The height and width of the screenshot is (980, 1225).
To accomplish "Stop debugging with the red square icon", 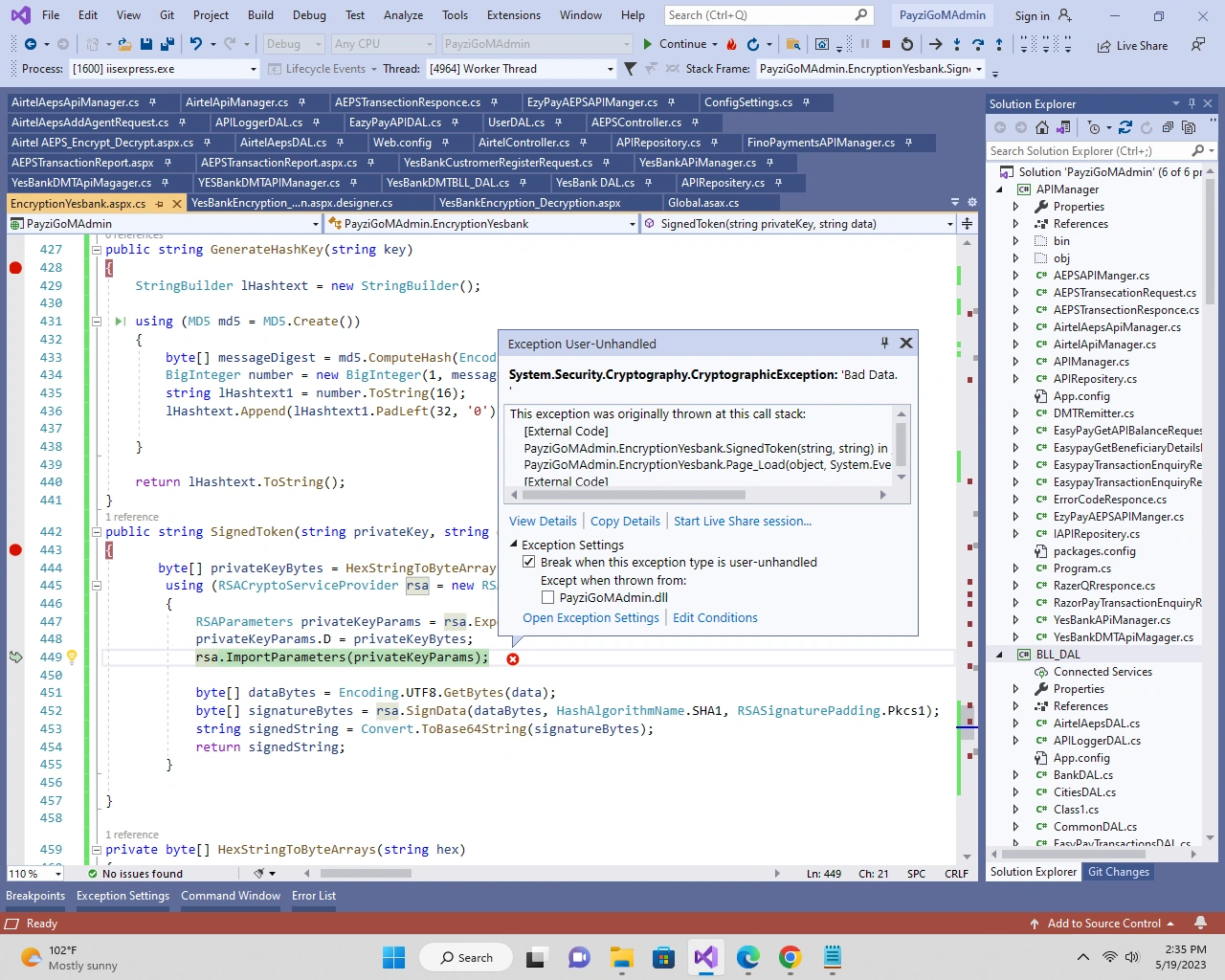I will pos(886,44).
